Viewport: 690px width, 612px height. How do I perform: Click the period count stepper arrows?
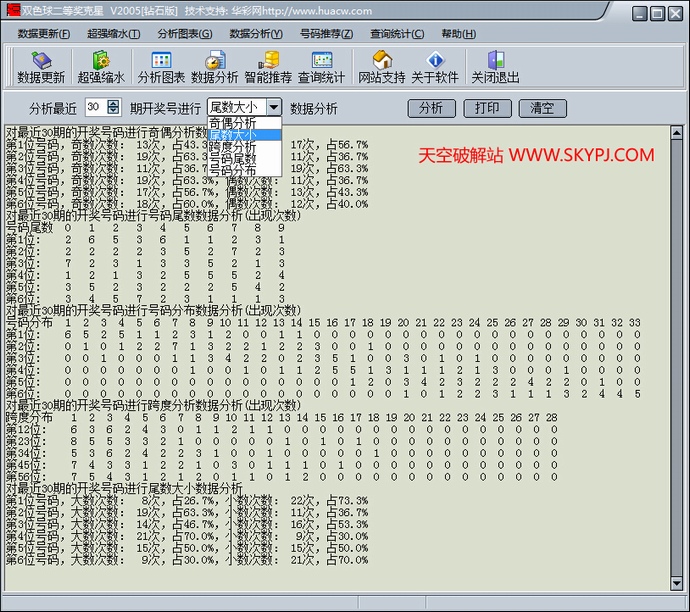tap(112, 107)
